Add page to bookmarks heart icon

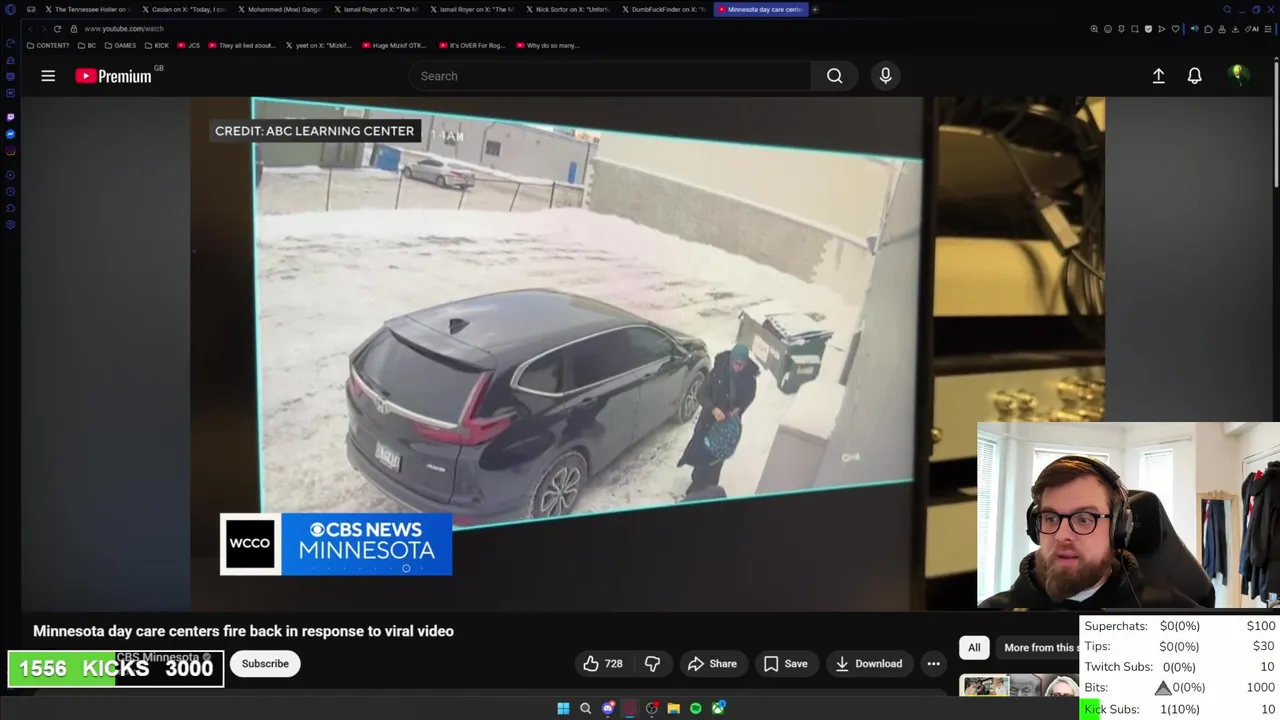(x=1175, y=29)
